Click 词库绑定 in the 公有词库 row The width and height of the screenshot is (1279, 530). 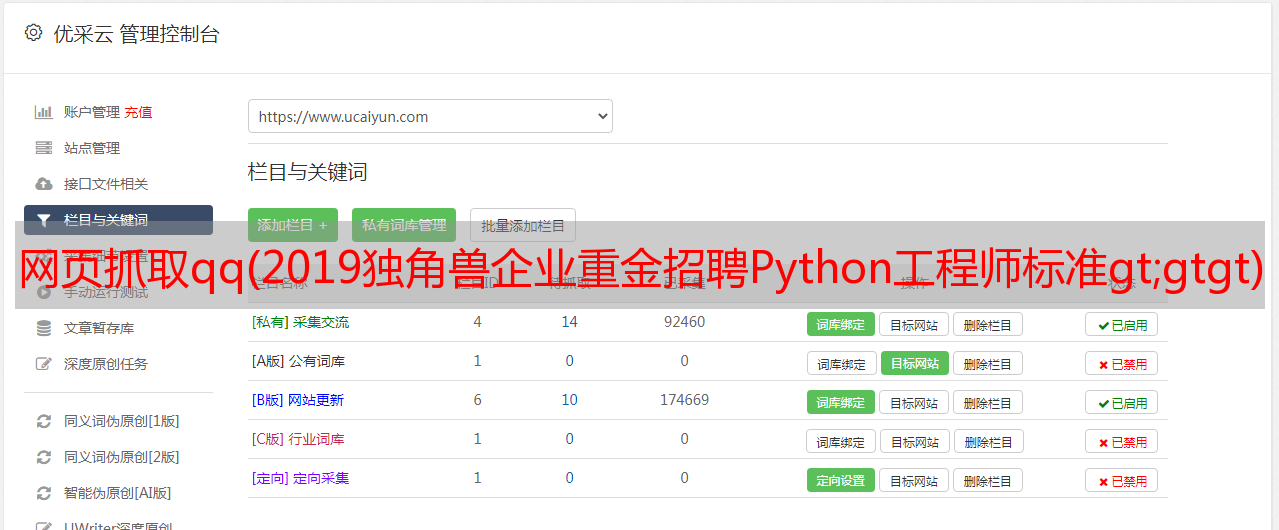click(x=842, y=363)
